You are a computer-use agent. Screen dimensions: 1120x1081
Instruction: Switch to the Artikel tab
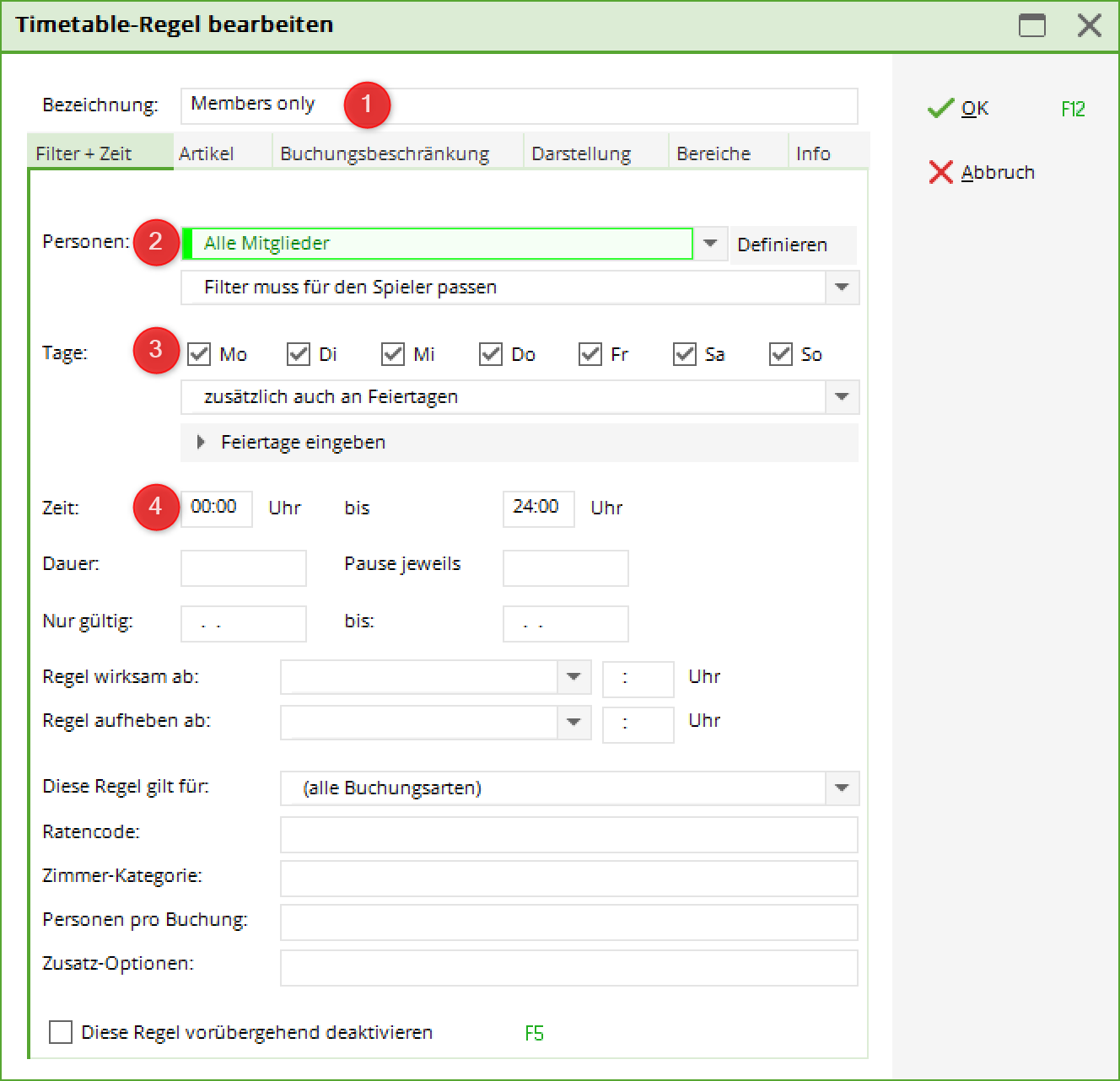pyautogui.click(x=207, y=153)
